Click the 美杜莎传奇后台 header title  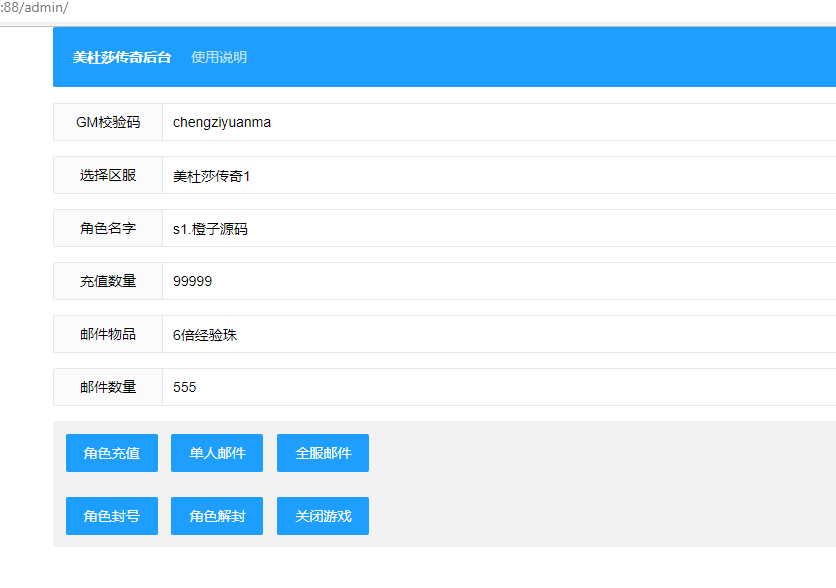(x=122, y=57)
